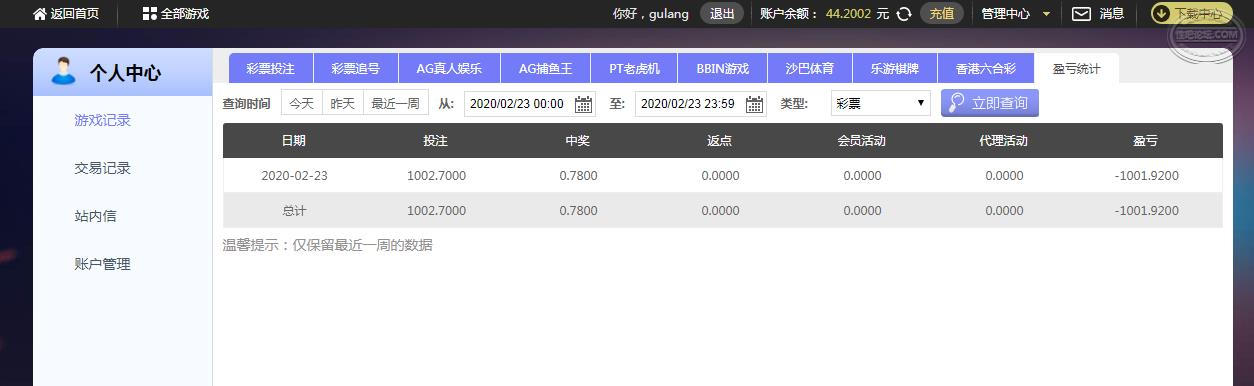Select the 最近一周 quick time filter
This screenshot has height=386, width=1254.
pos(395,103)
